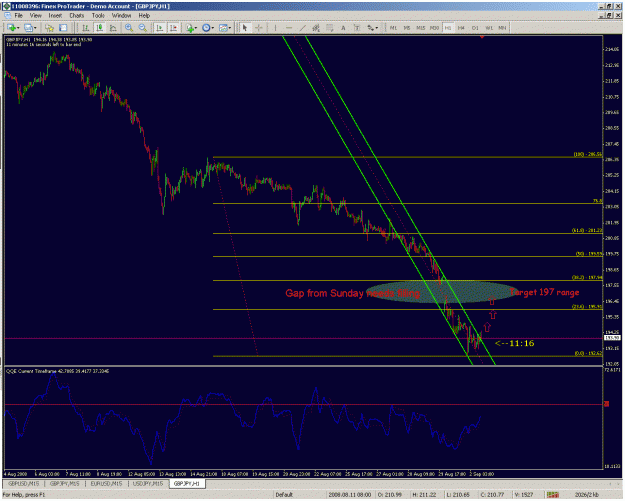The image size is (625, 501).
Task: Open the Profiles toolbar icon
Action: 28,28
